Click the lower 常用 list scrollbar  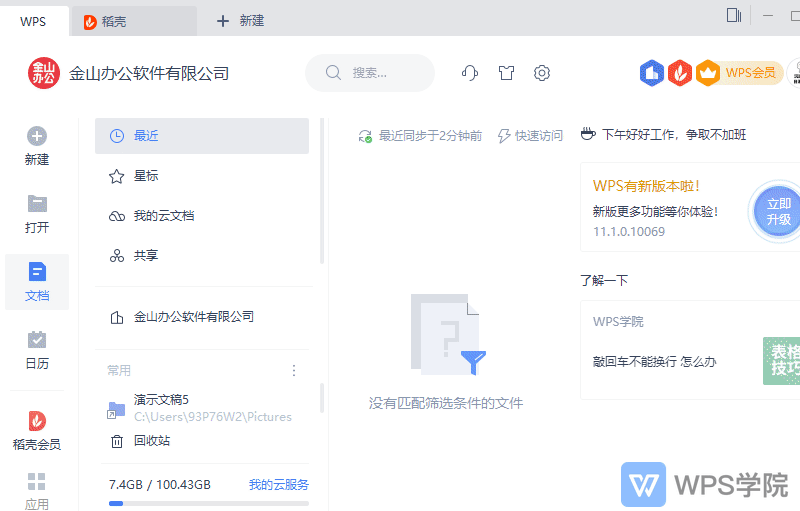point(322,398)
